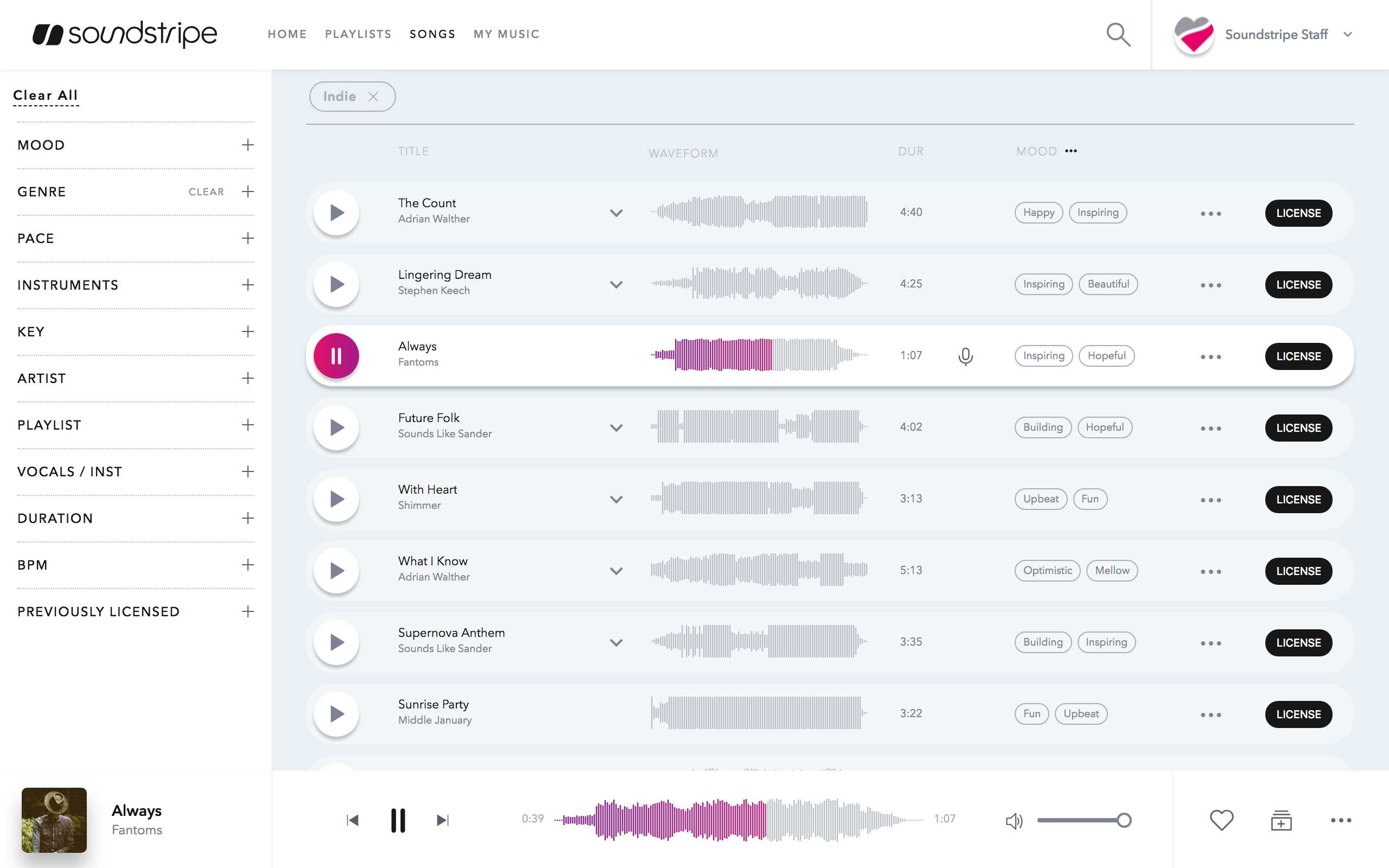
Task: Open the MY MUSIC navigation tab
Action: [506, 34]
